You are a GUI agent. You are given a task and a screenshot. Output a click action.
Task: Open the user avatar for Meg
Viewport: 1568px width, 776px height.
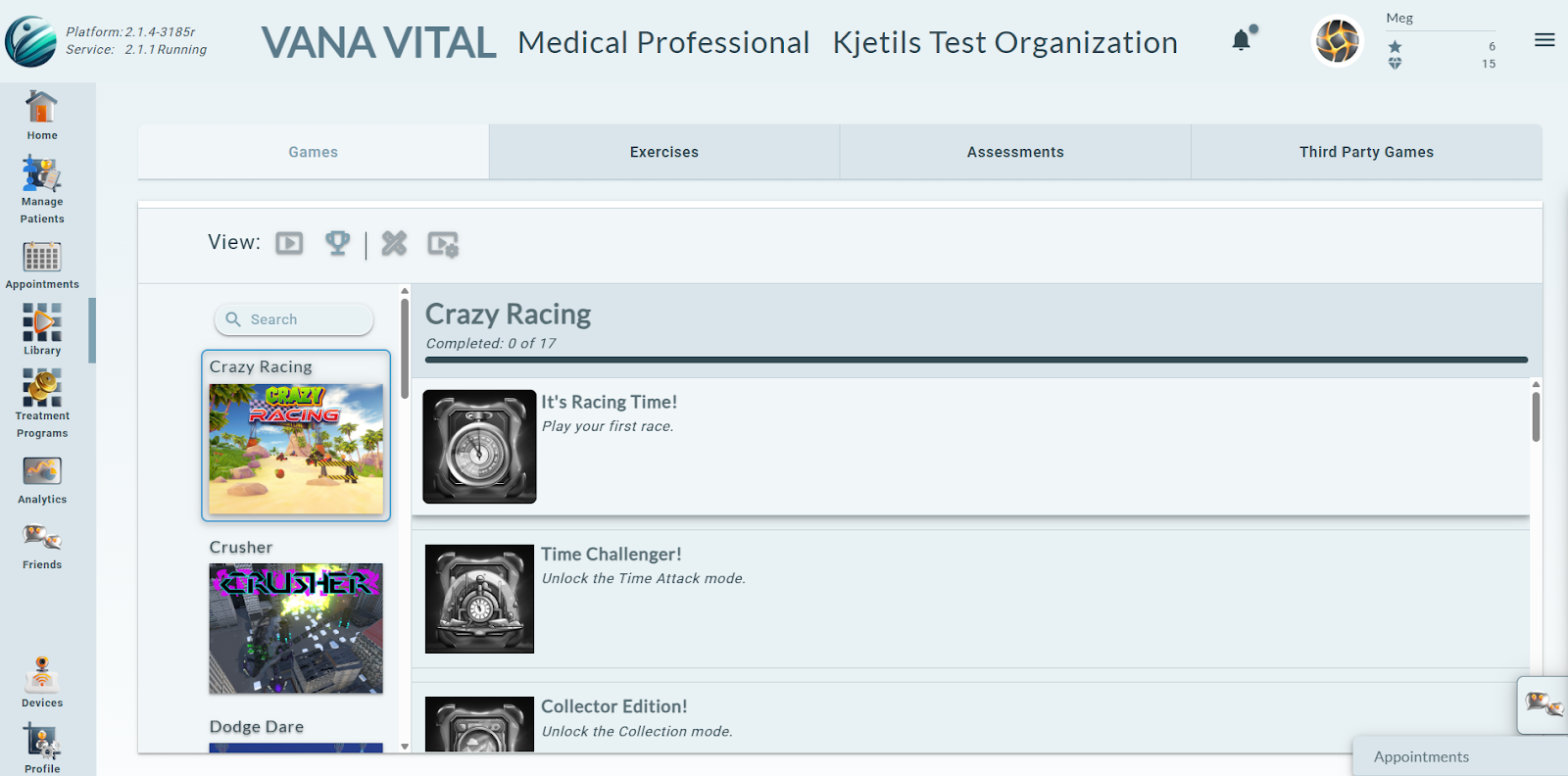point(1338,41)
